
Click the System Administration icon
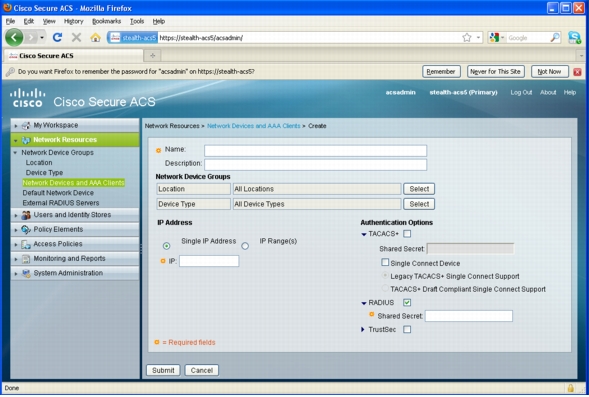26,273
